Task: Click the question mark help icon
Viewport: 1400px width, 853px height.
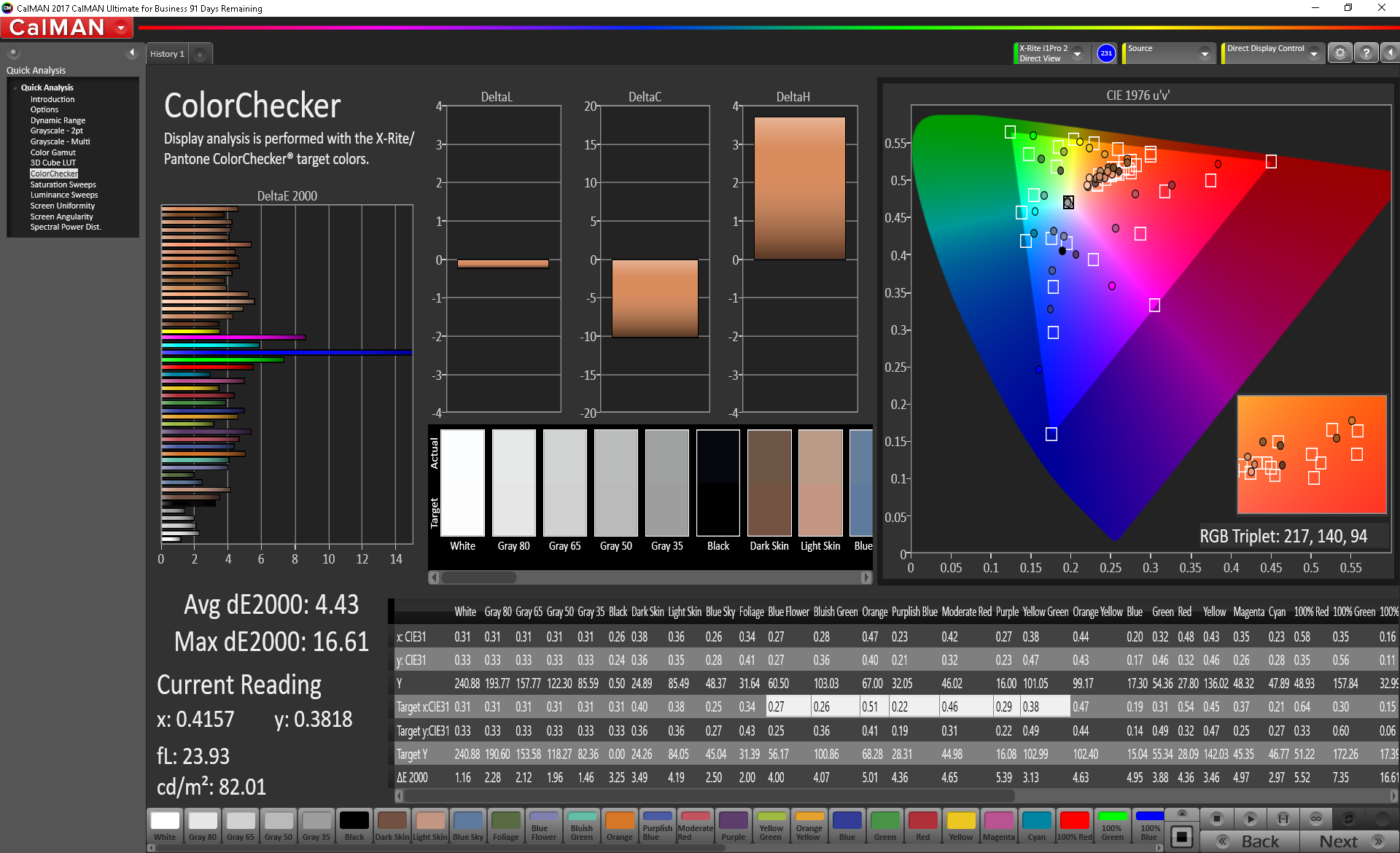Action: pos(1366,53)
